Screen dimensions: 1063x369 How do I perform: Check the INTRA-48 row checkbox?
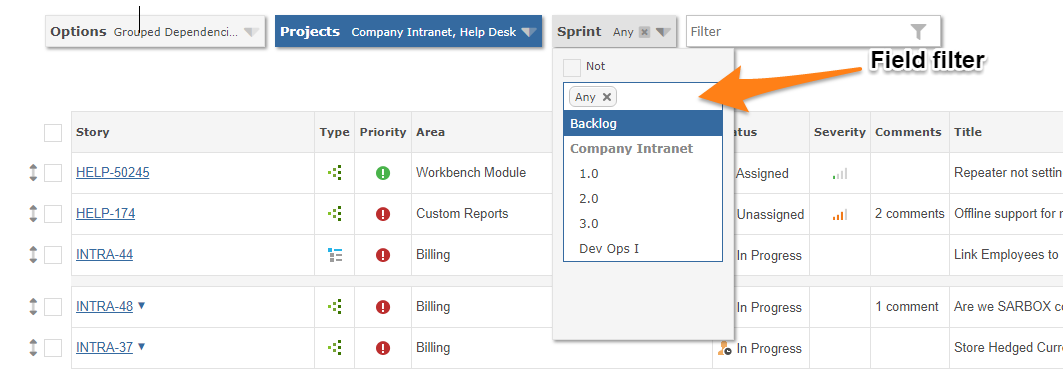pos(53,307)
